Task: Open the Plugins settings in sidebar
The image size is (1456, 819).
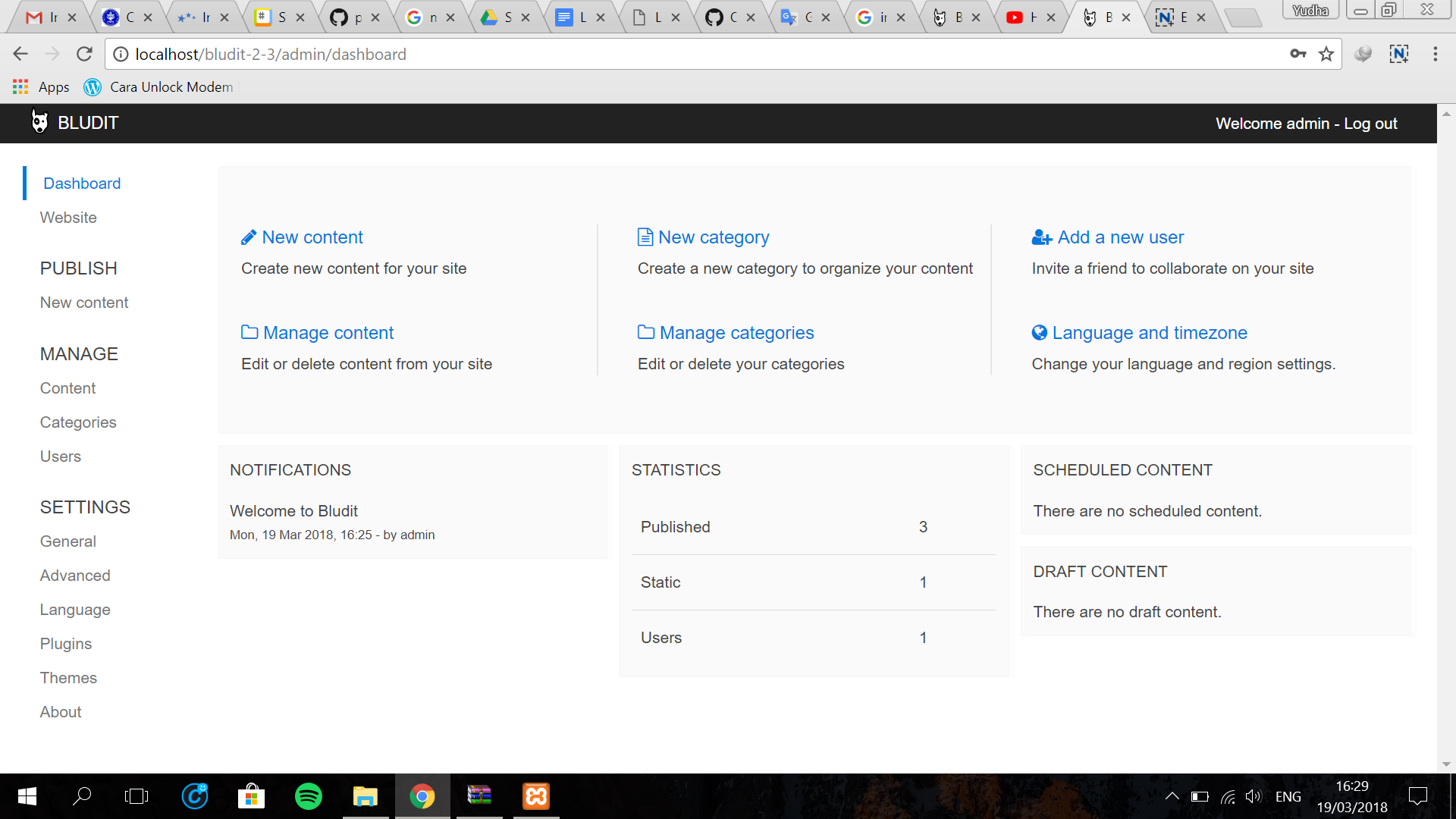Action: click(66, 644)
